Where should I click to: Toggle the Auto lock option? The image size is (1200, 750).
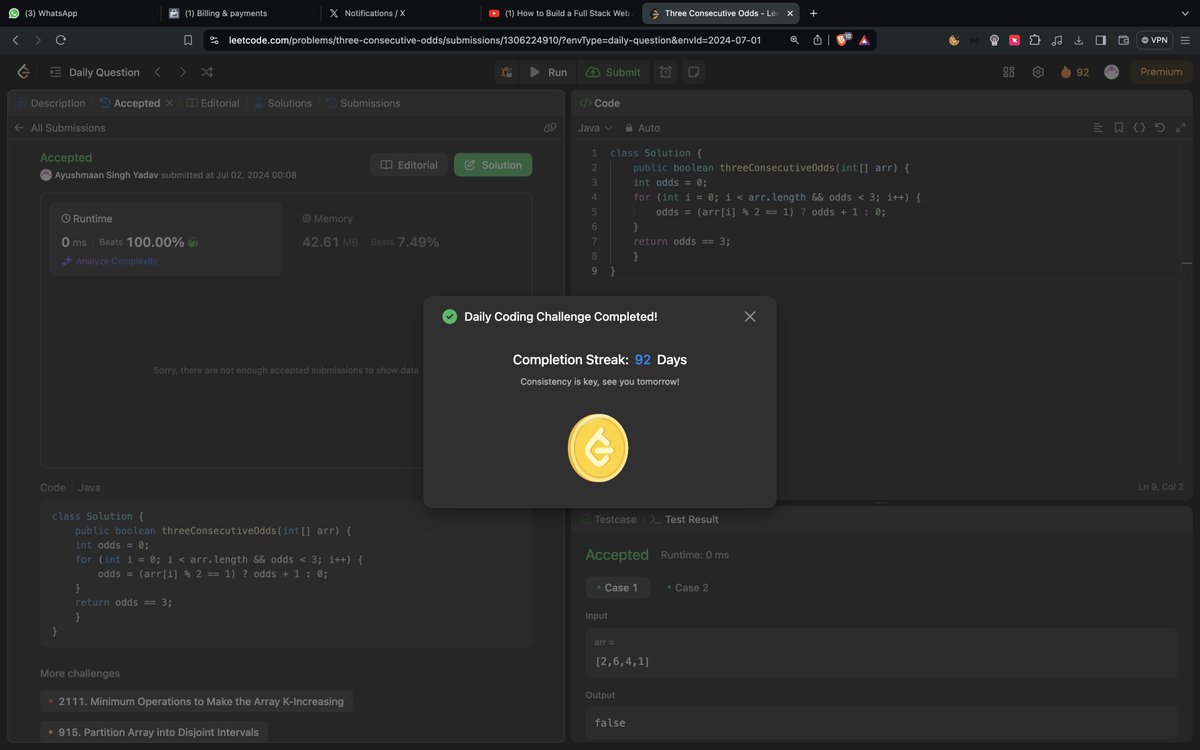pos(643,128)
